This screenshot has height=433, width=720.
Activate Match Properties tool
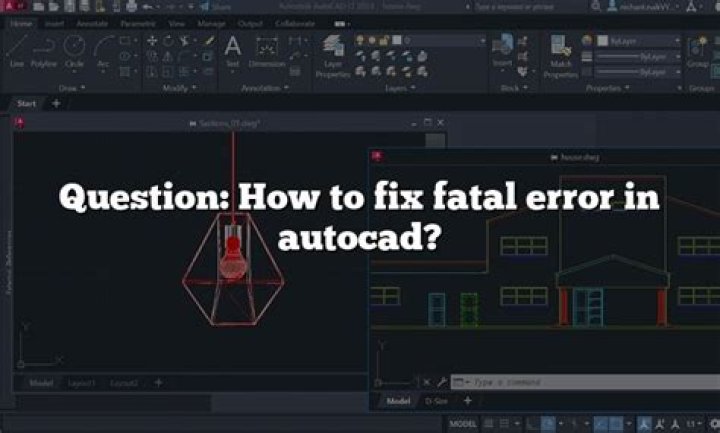[561, 56]
